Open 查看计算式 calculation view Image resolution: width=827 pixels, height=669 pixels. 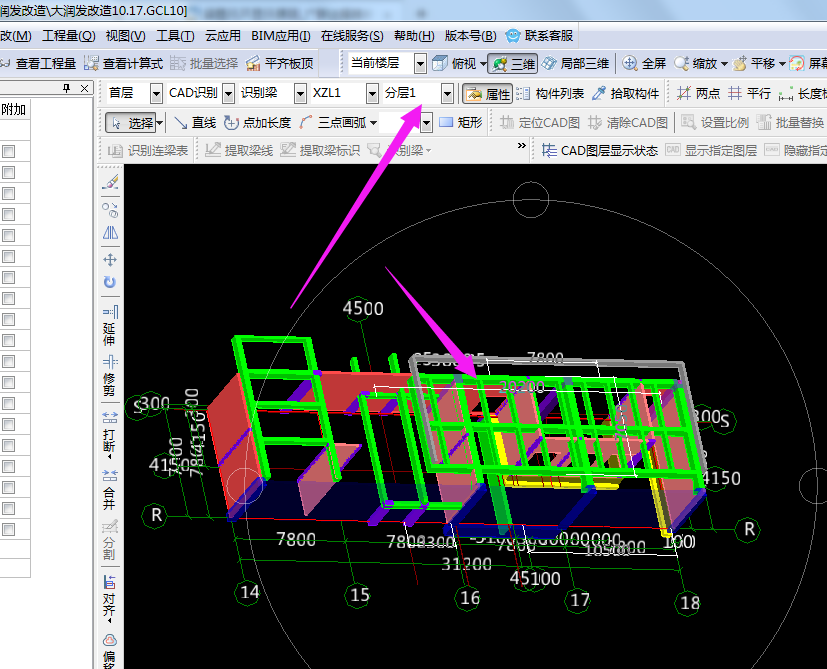coord(123,64)
